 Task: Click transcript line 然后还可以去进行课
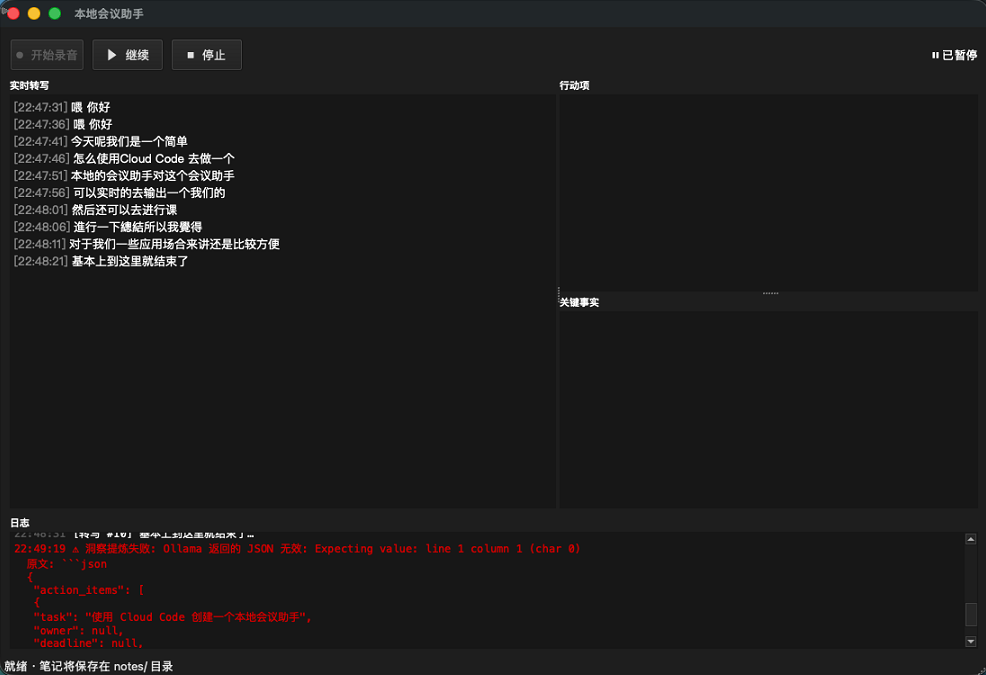pos(95,209)
